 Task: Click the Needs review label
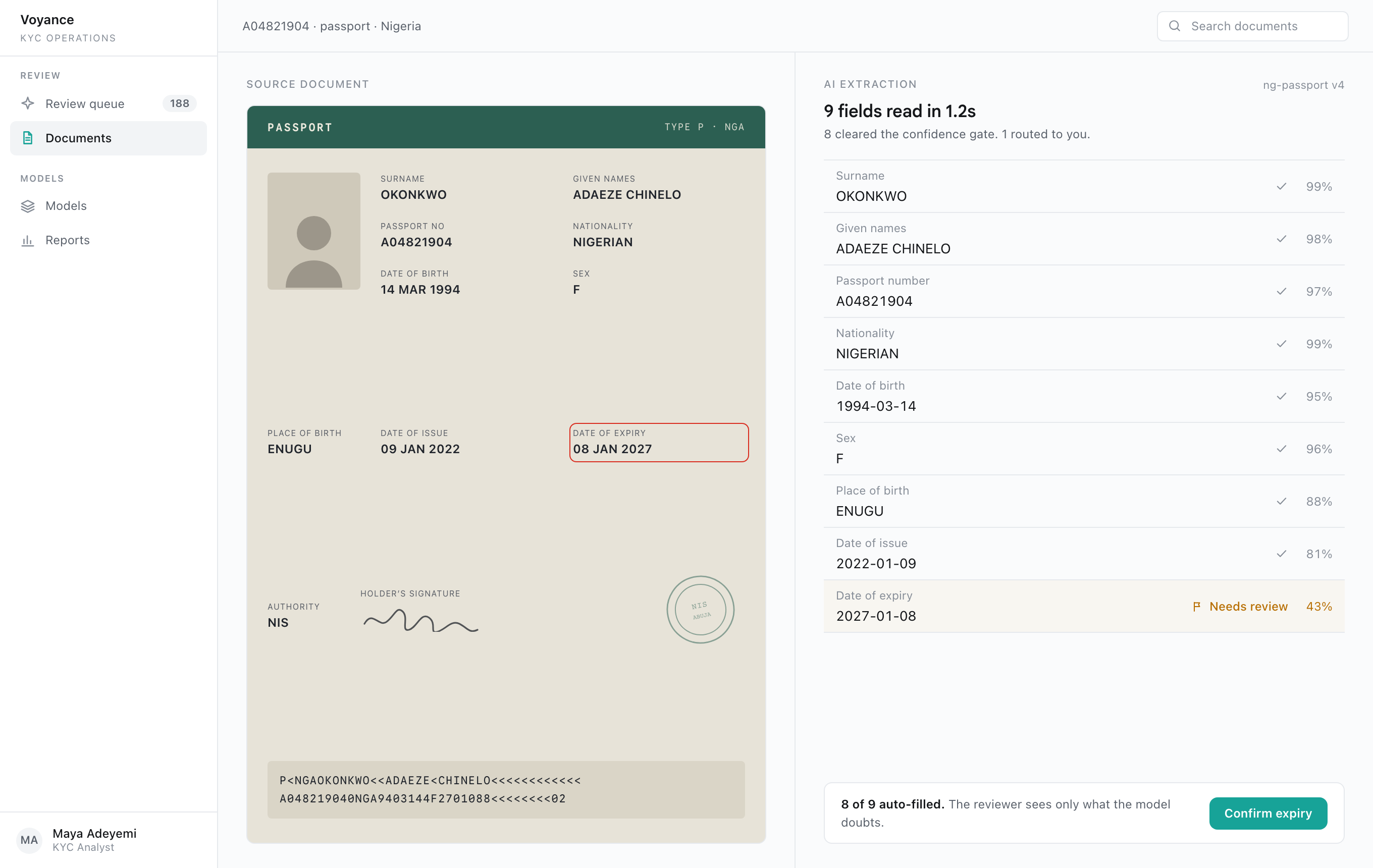[x=1248, y=607]
